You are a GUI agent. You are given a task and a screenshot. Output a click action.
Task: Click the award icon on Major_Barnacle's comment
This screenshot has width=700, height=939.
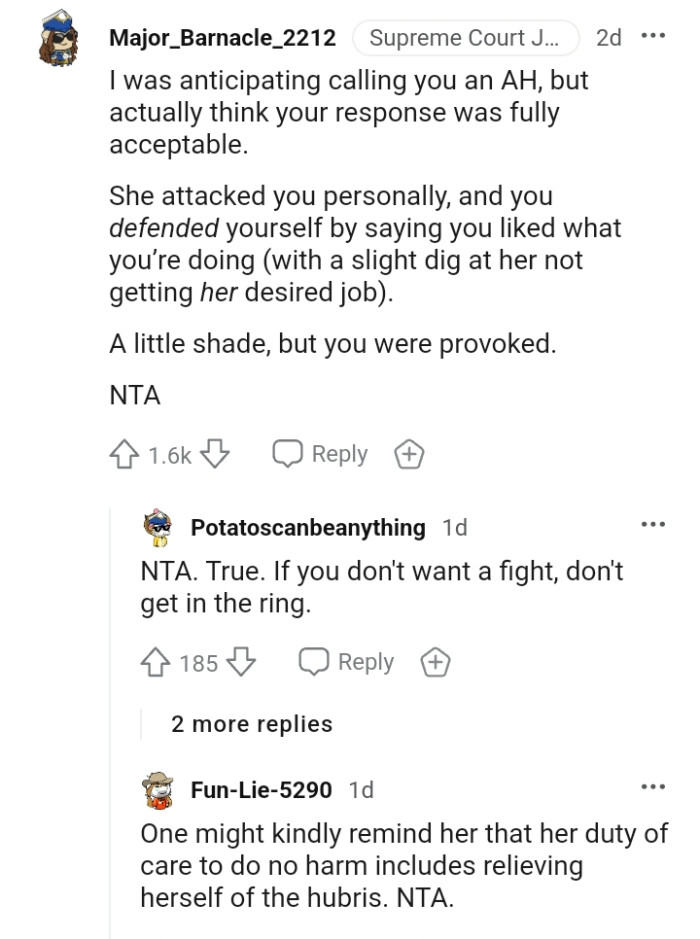(x=408, y=453)
